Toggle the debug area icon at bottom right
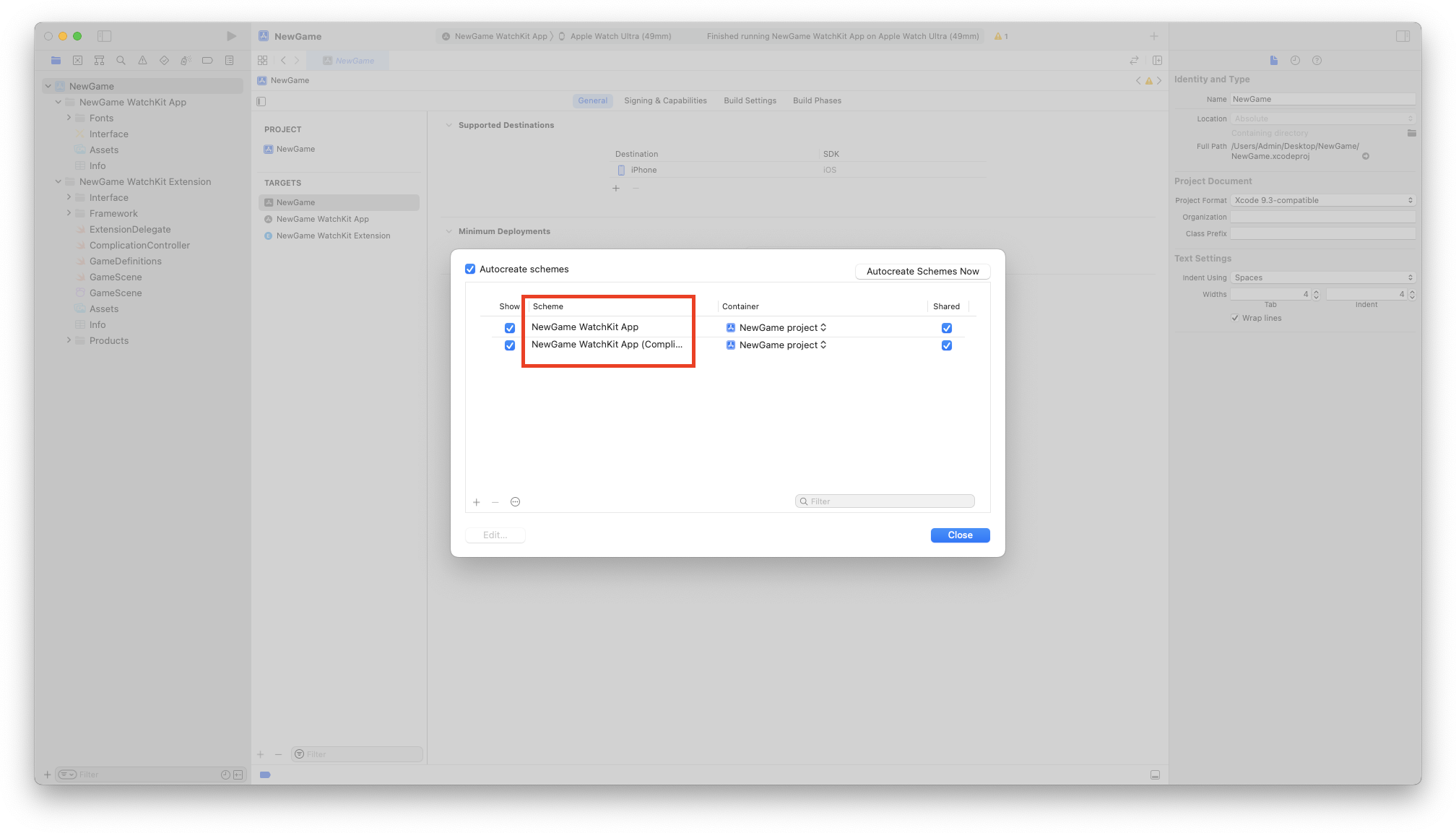The height and width of the screenshot is (833, 1456). (x=1155, y=774)
